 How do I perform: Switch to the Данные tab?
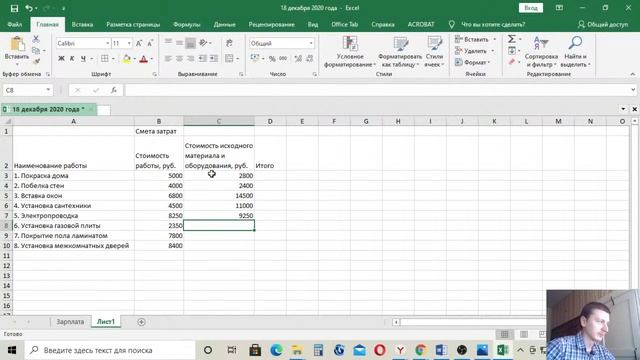224,24
